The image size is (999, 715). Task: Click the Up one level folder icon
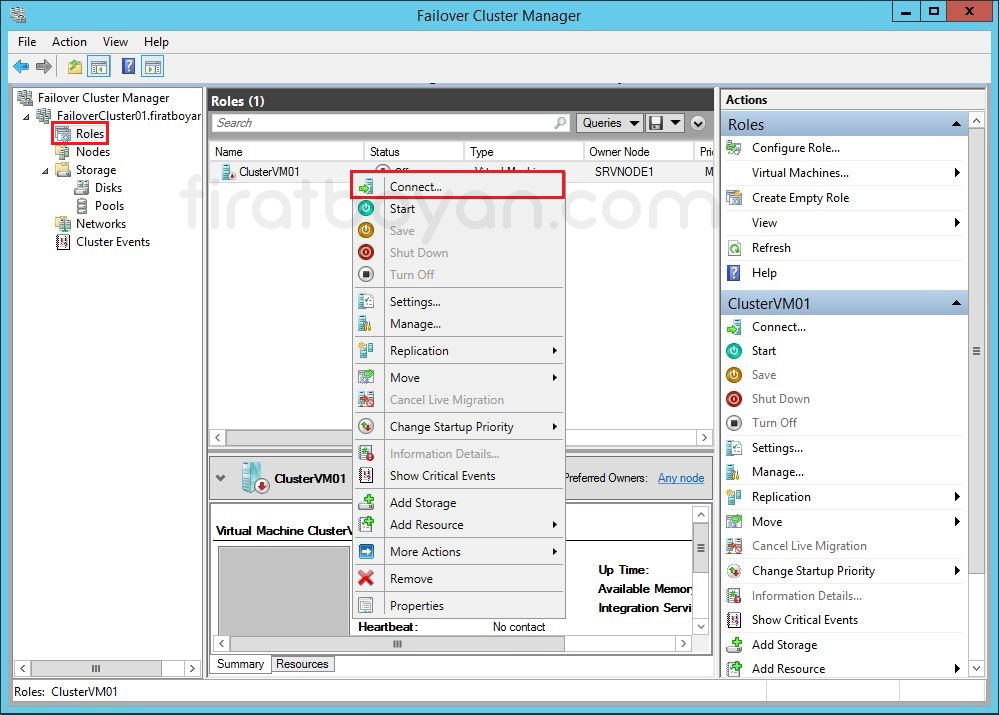(75, 66)
